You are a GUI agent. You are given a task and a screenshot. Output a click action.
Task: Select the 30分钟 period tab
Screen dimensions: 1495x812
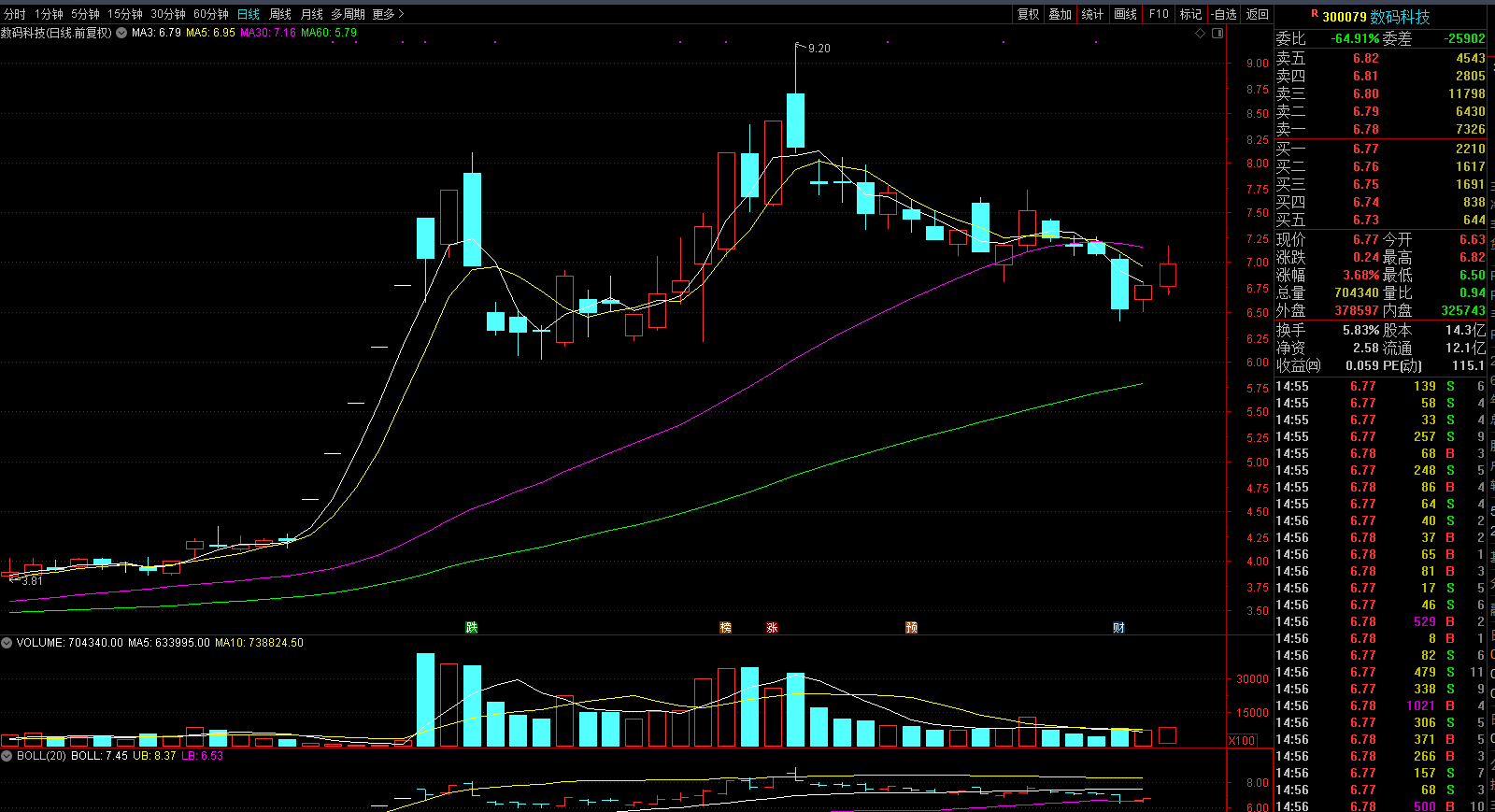[x=168, y=14]
